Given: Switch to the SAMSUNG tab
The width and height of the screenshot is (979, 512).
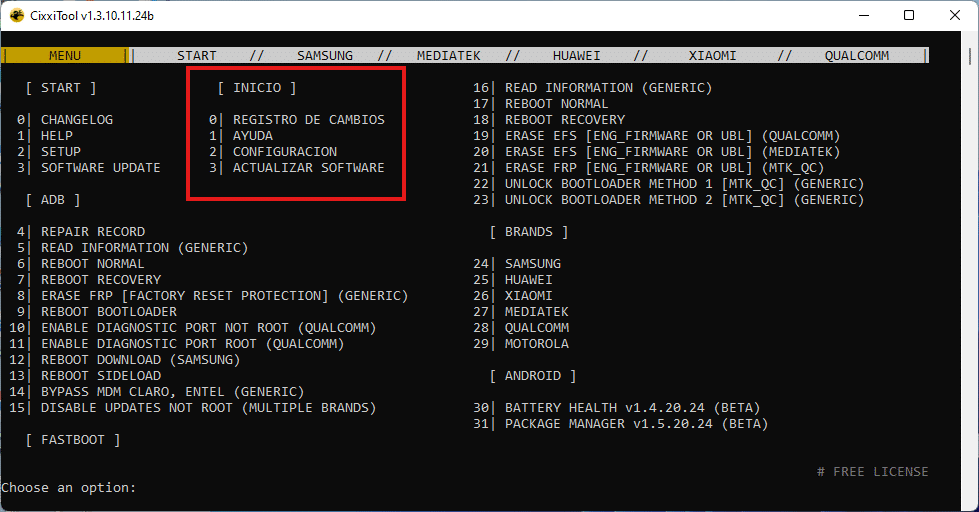Looking at the screenshot, I should coord(324,56).
